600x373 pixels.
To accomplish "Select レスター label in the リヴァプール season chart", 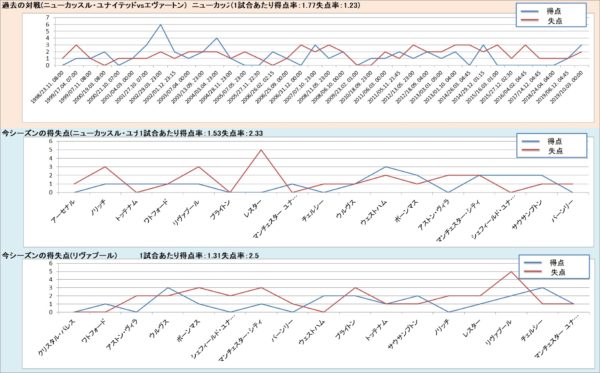I will pos(471,328).
